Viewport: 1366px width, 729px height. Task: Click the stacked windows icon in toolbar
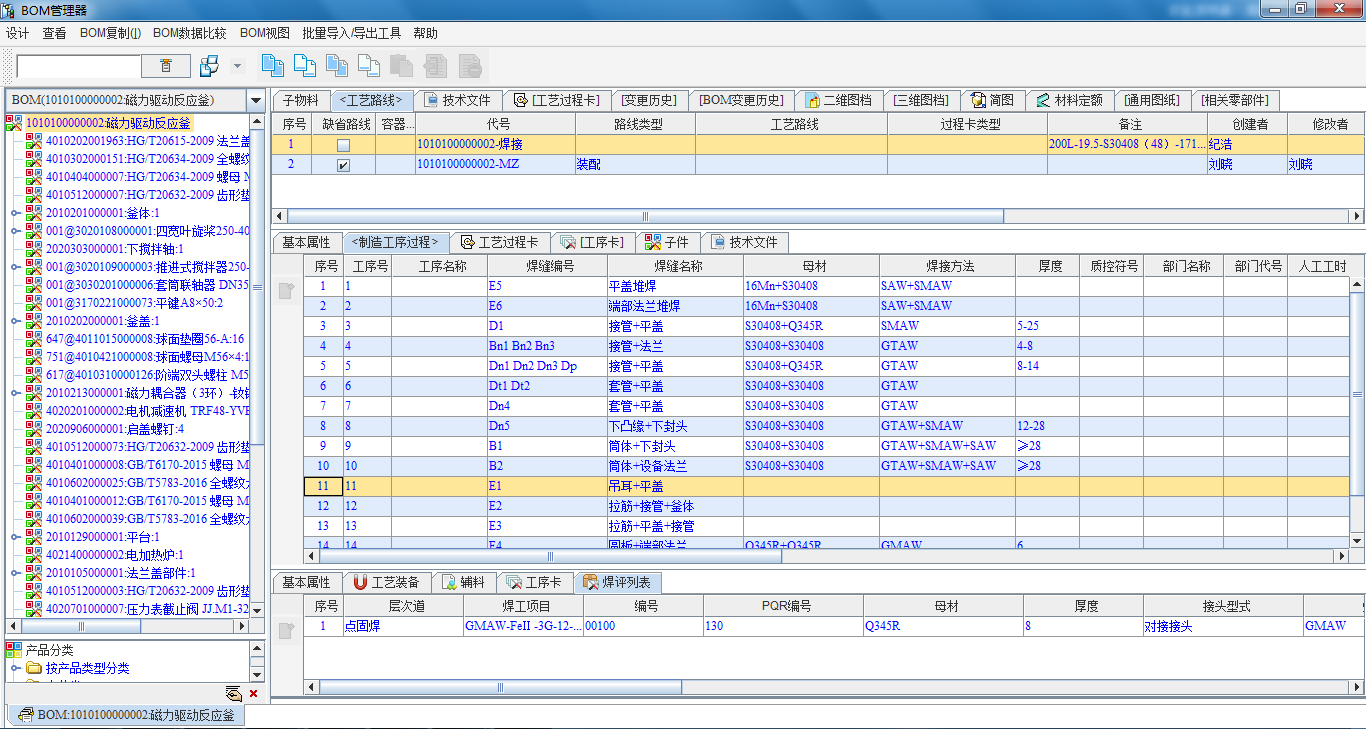point(209,66)
